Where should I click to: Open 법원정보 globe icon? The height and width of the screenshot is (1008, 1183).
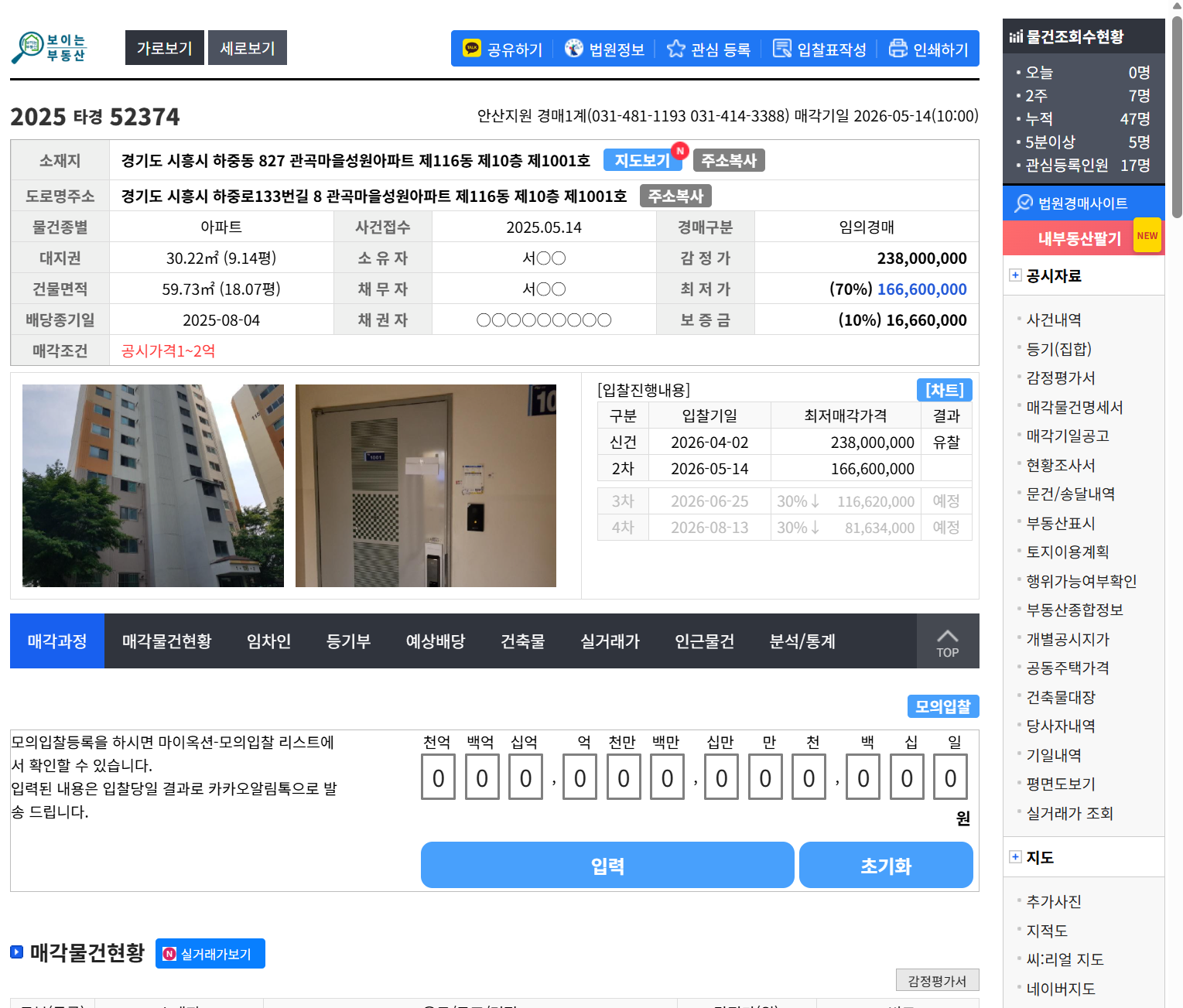[573, 48]
